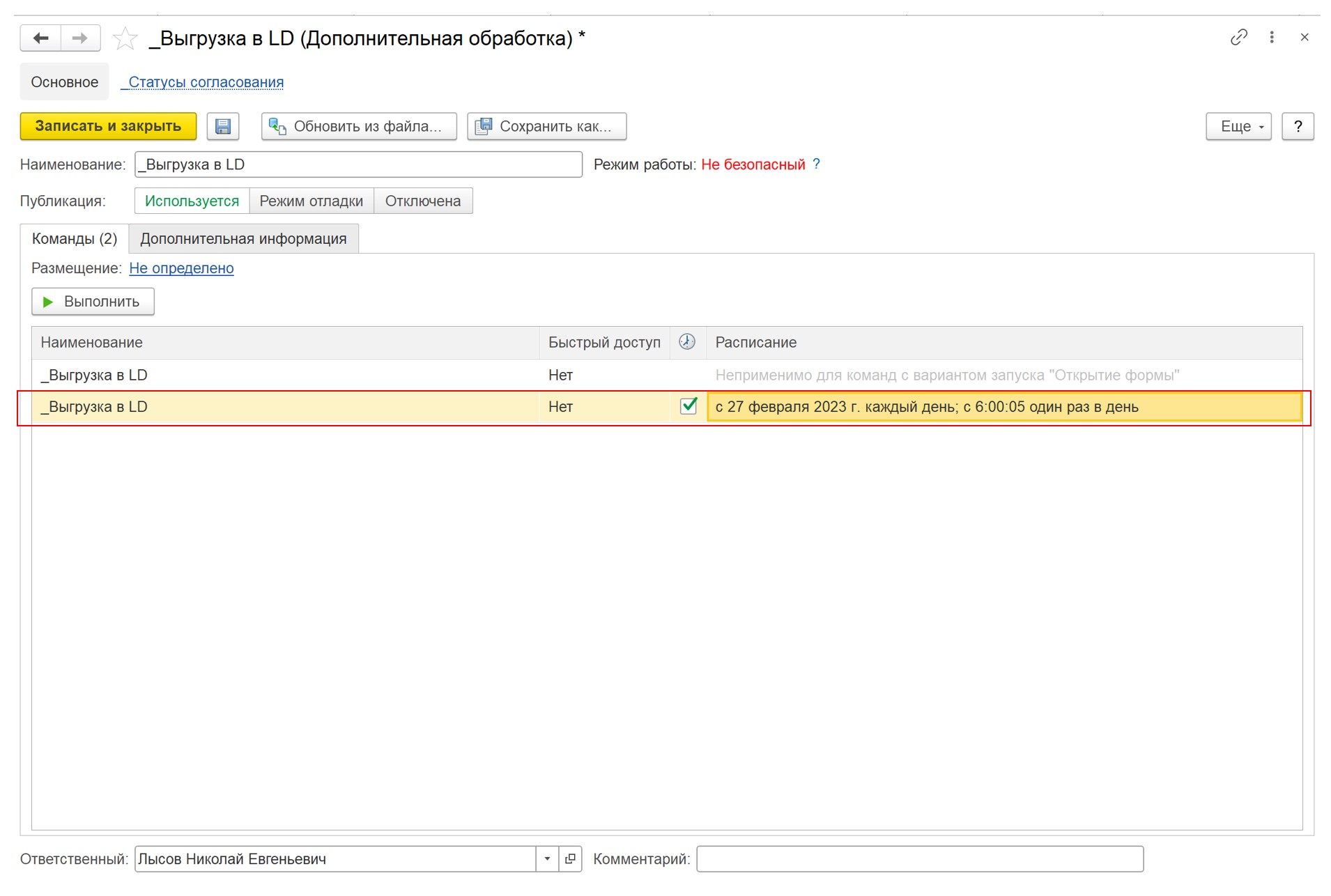Select the Отключена publication mode
1331x896 pixels.
pos(422,201)
